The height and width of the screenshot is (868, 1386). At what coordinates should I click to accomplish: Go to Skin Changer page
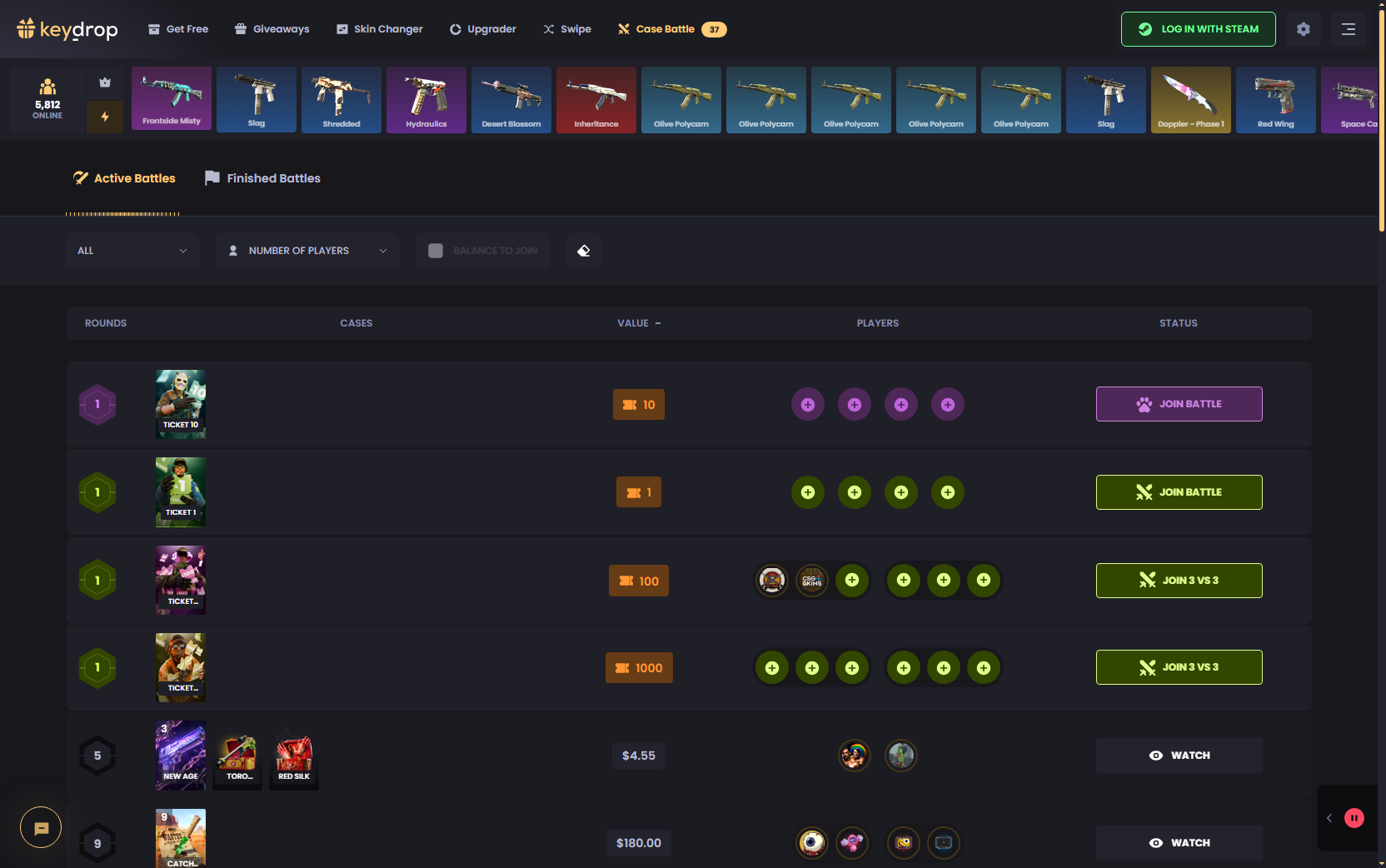pos(380,29)
